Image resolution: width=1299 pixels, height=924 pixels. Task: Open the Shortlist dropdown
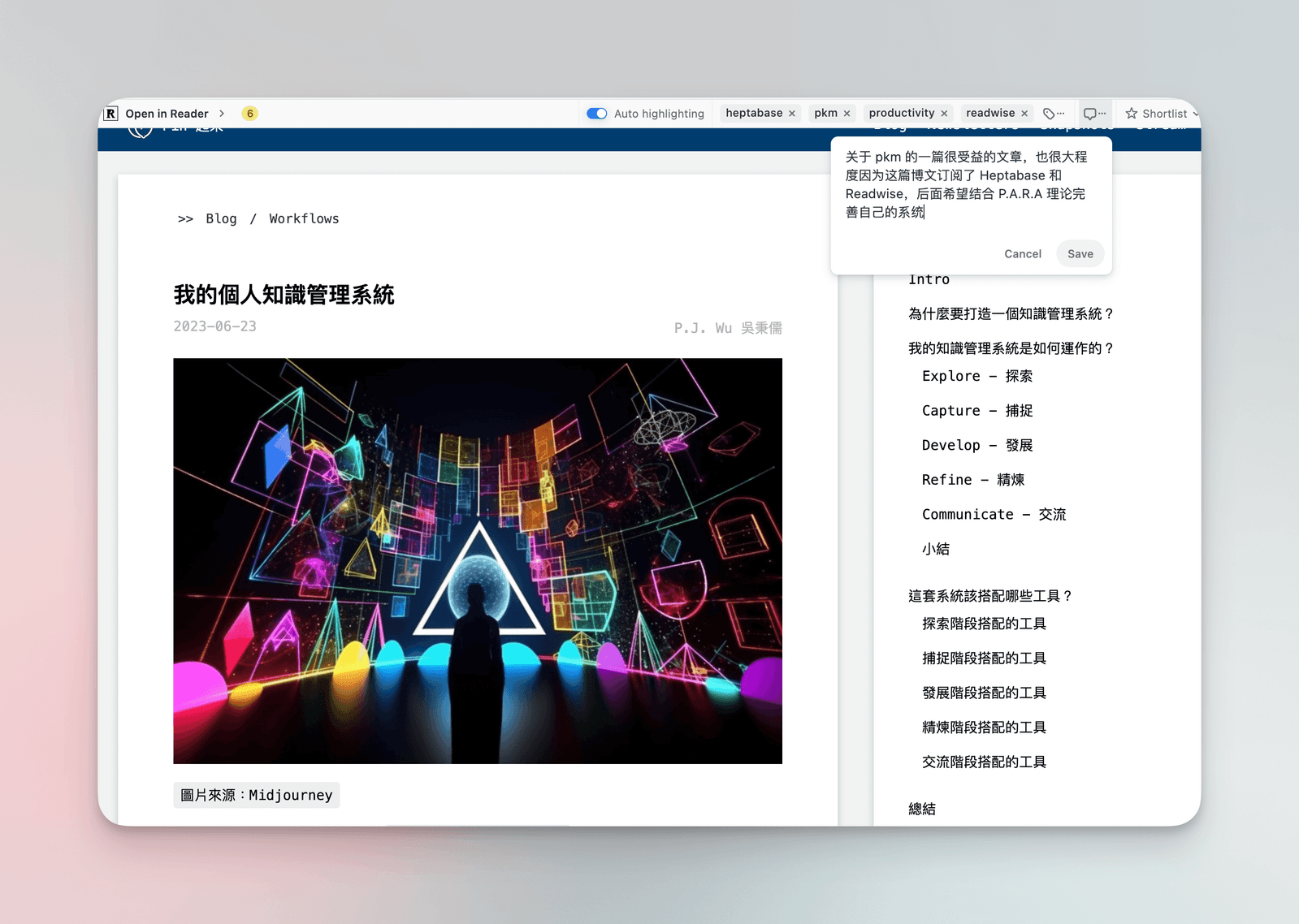(x=1195, y=114)
